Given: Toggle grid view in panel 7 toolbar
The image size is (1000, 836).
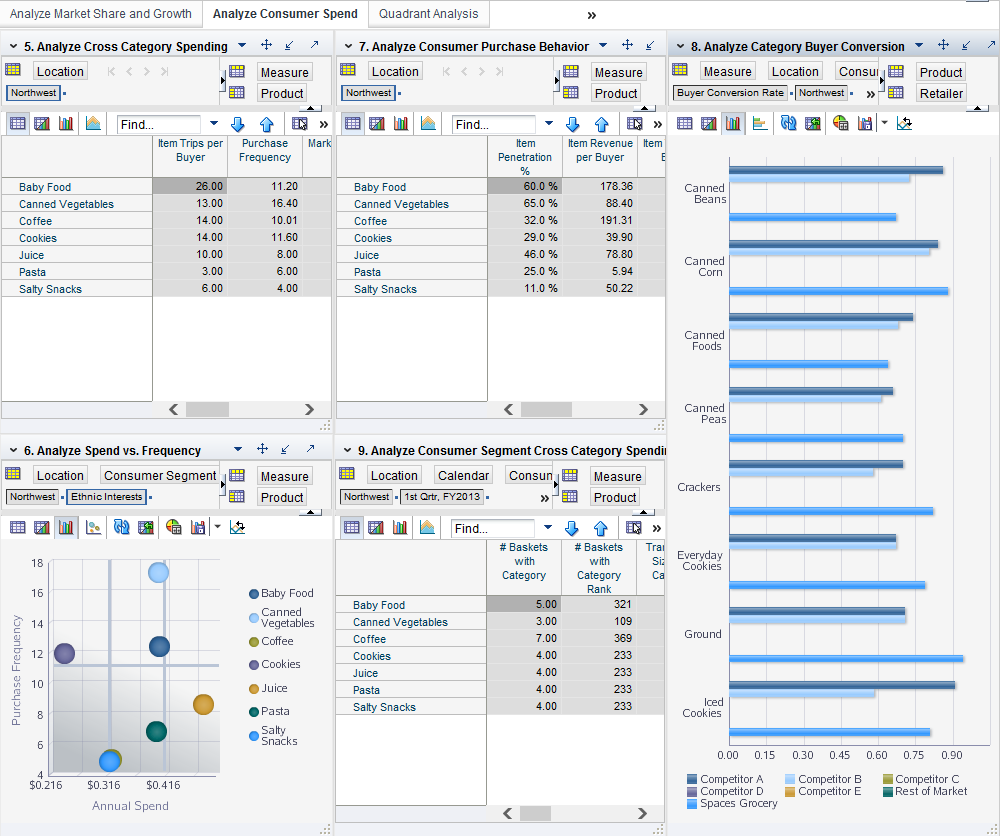Looking at the screenshot, I should pyautogui.click(x=353, y=123).
